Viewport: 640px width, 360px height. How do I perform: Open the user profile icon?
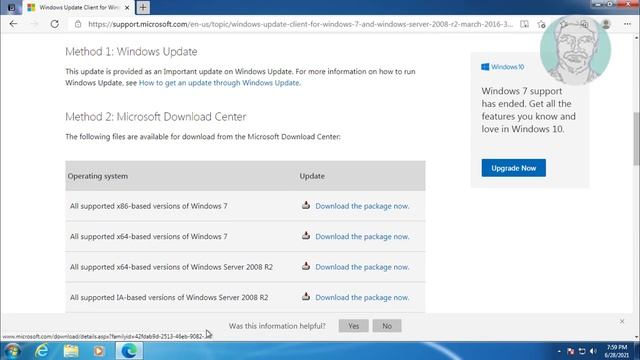pyautogui.click(x=606, y=24)
